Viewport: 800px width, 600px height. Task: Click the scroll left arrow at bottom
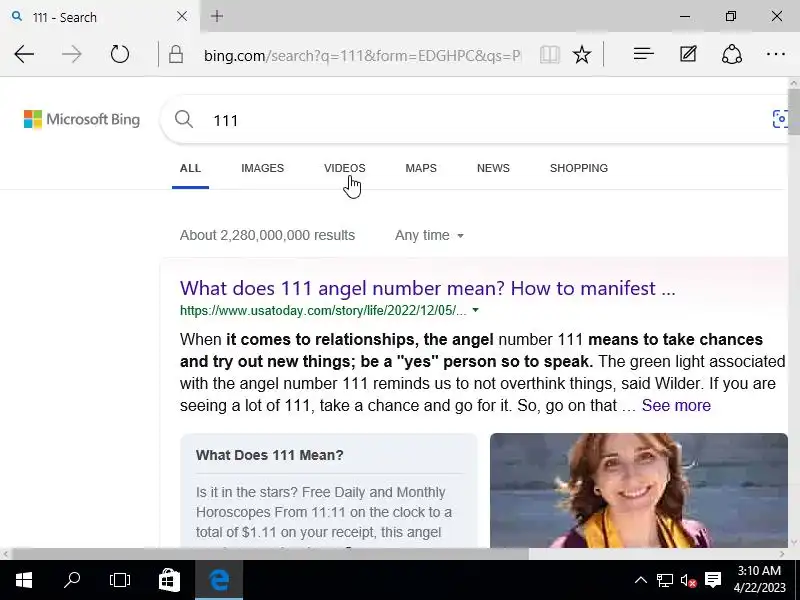coord(5,554)
